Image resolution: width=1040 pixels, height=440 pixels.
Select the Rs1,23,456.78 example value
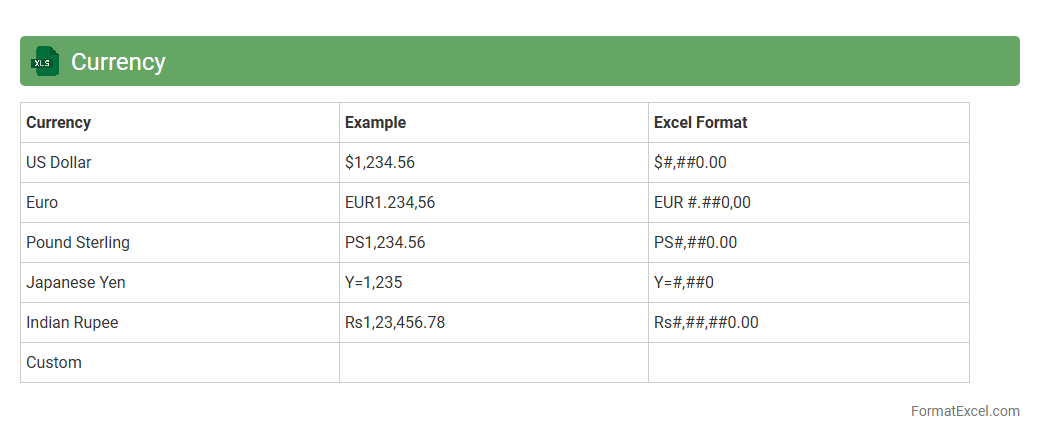click(395, 323)
